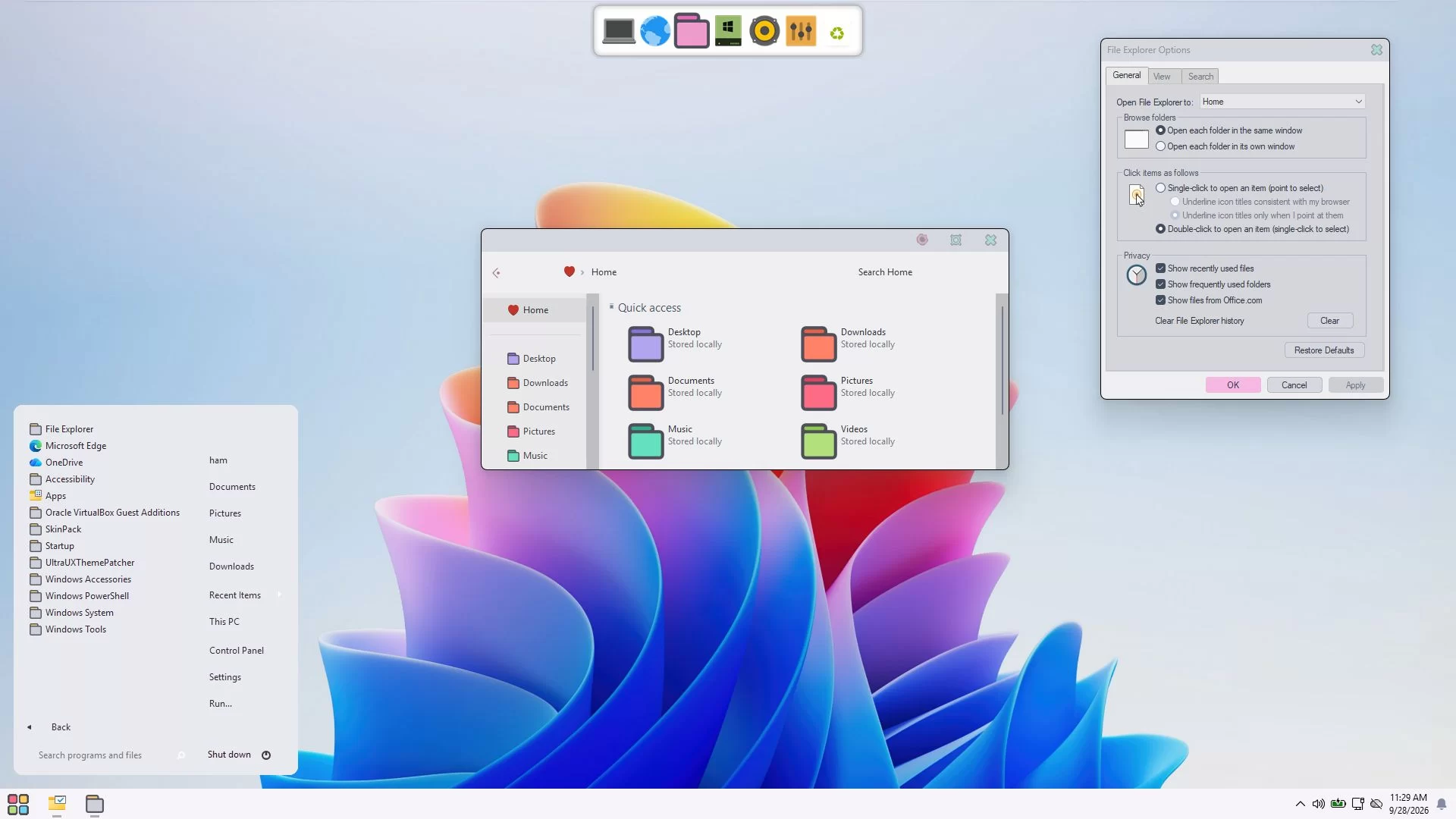The width and height of the screenshot is (1456, 819).
Task: Click the Start button on the taskbar
Action: [x=18, y=804]
